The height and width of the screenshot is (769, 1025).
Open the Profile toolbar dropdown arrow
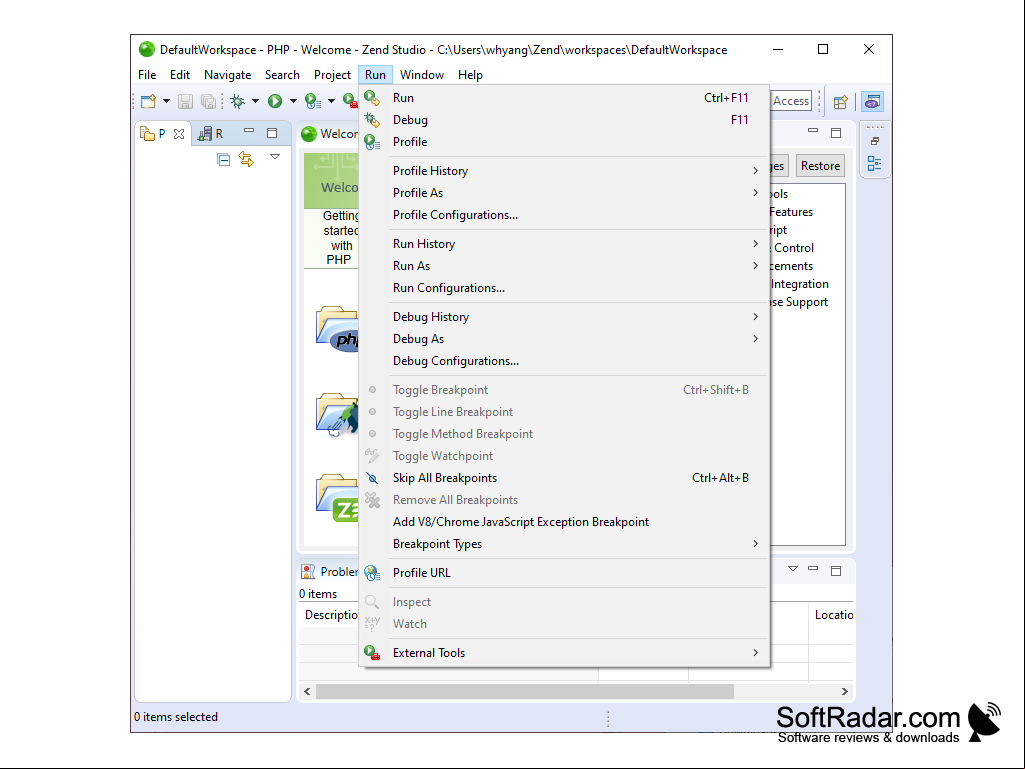pos(331,101)
